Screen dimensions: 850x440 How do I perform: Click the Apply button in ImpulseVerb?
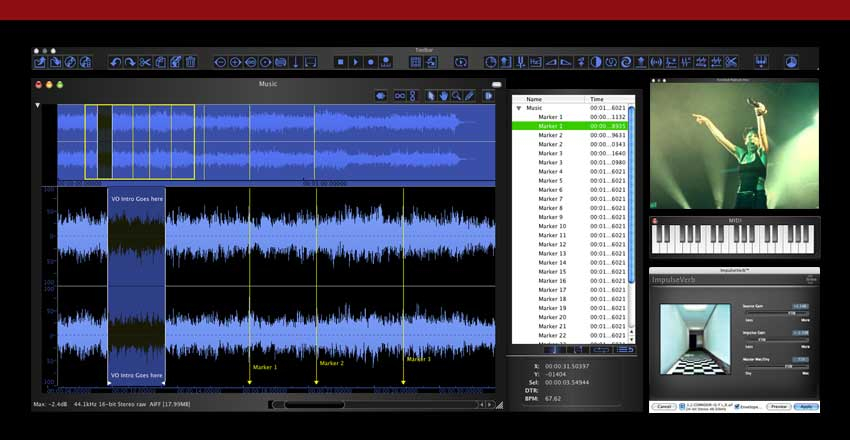806,407
